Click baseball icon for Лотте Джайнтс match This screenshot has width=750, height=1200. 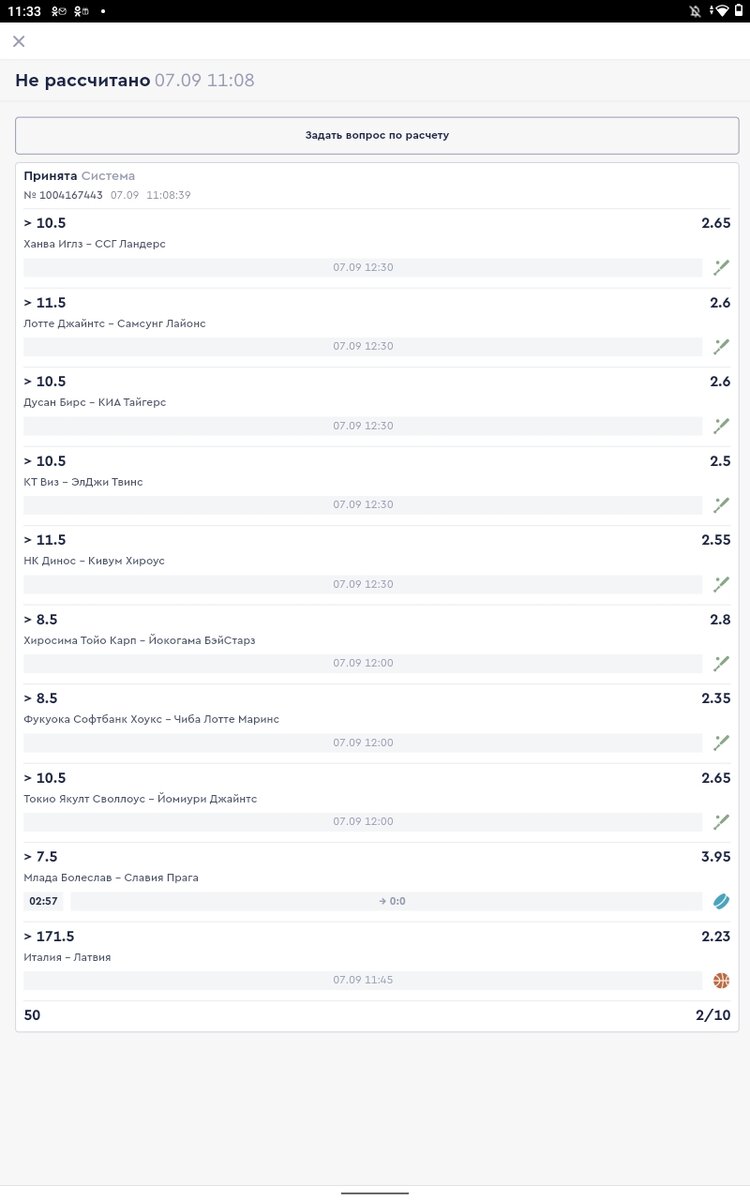point(721,346)
